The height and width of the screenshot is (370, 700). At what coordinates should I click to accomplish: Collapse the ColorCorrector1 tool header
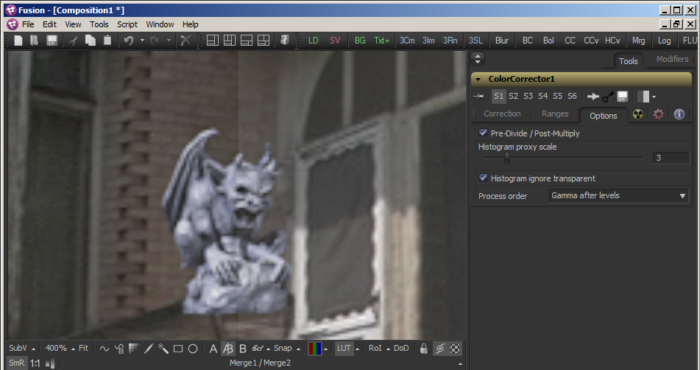click(478, 79)
